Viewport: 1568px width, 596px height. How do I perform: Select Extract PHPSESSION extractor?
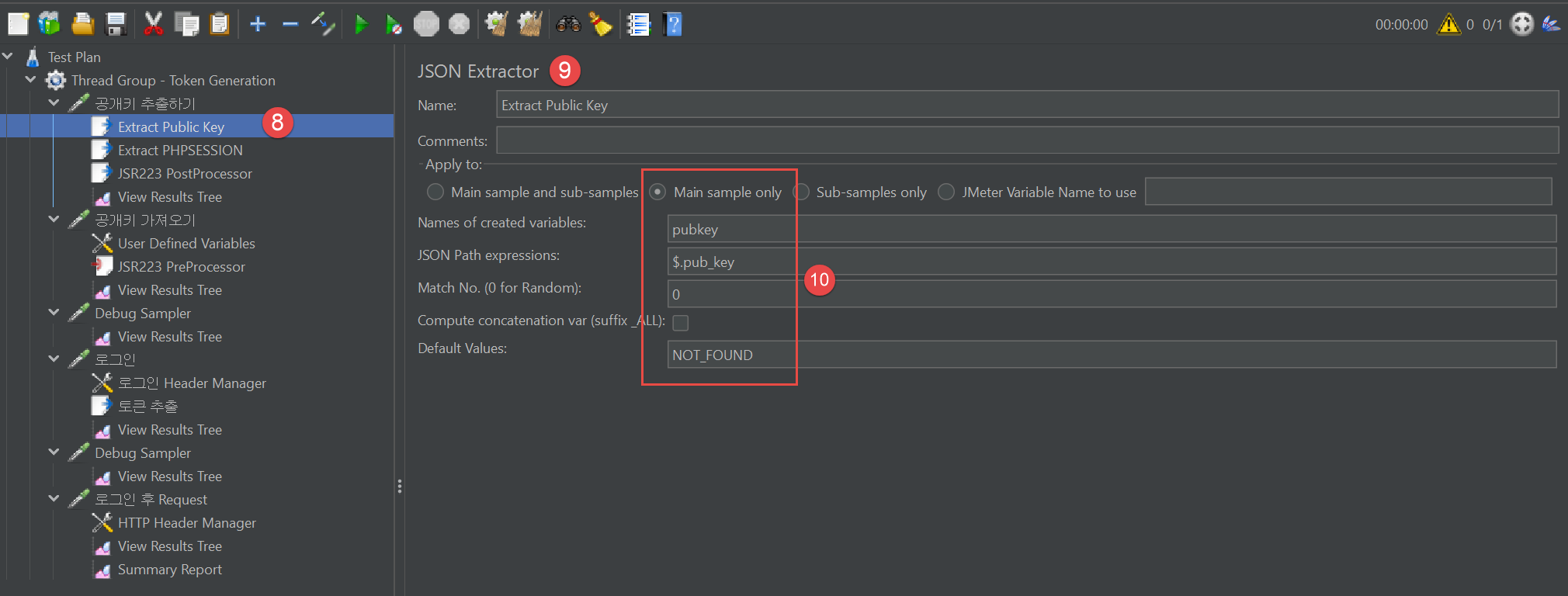tap(180, 150)
